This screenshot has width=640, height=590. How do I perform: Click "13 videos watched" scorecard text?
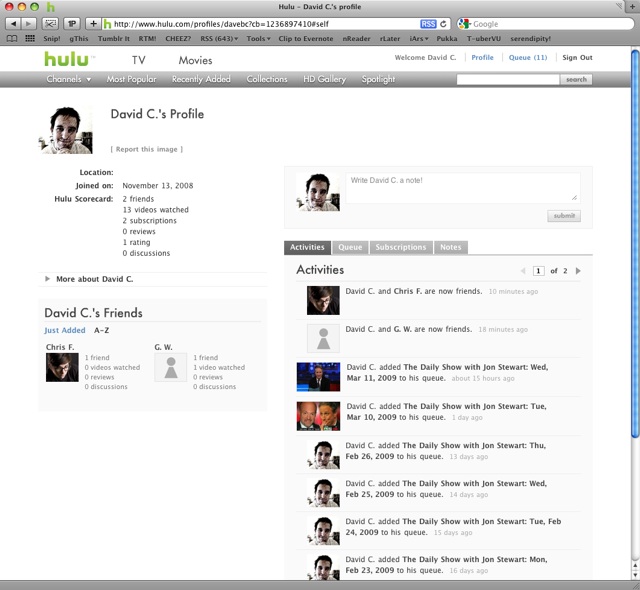click(x=156, y=210)
